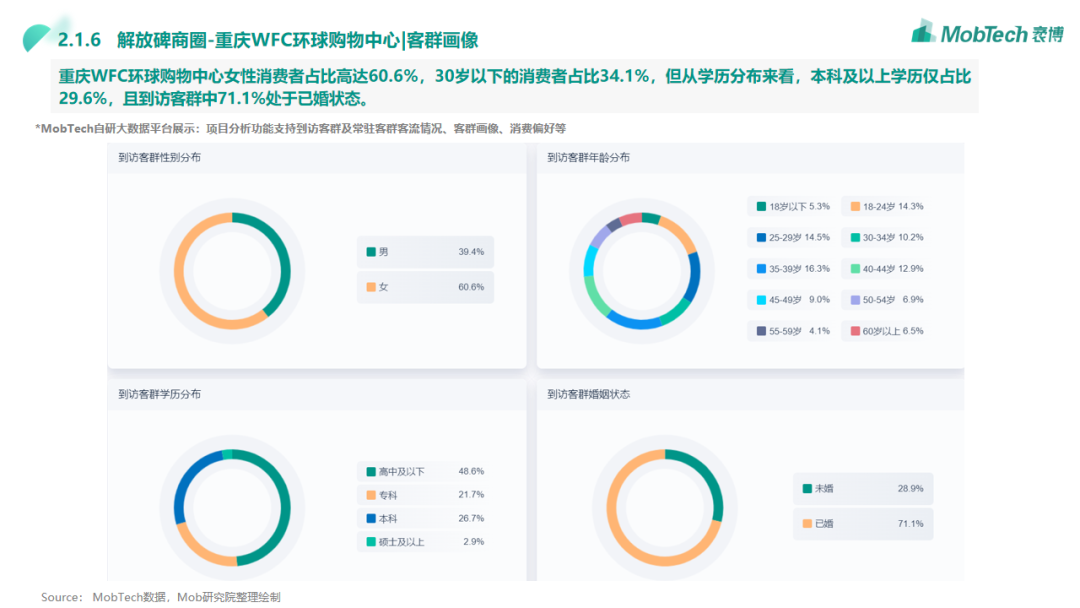Click the 60.6% value in gender legend
The width and height of the screenshot is (1080, 608).
[x=471, y=287]
